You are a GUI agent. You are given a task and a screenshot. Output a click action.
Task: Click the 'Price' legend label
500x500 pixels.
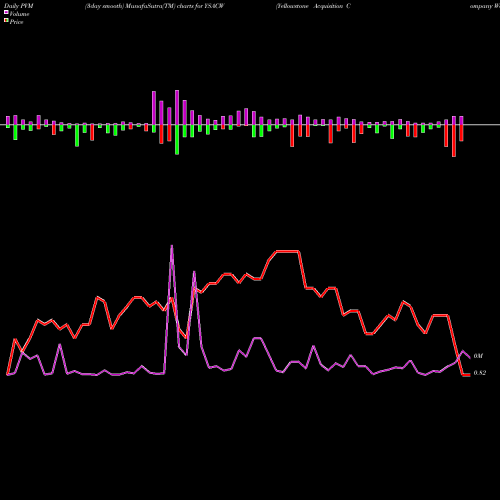16,22
